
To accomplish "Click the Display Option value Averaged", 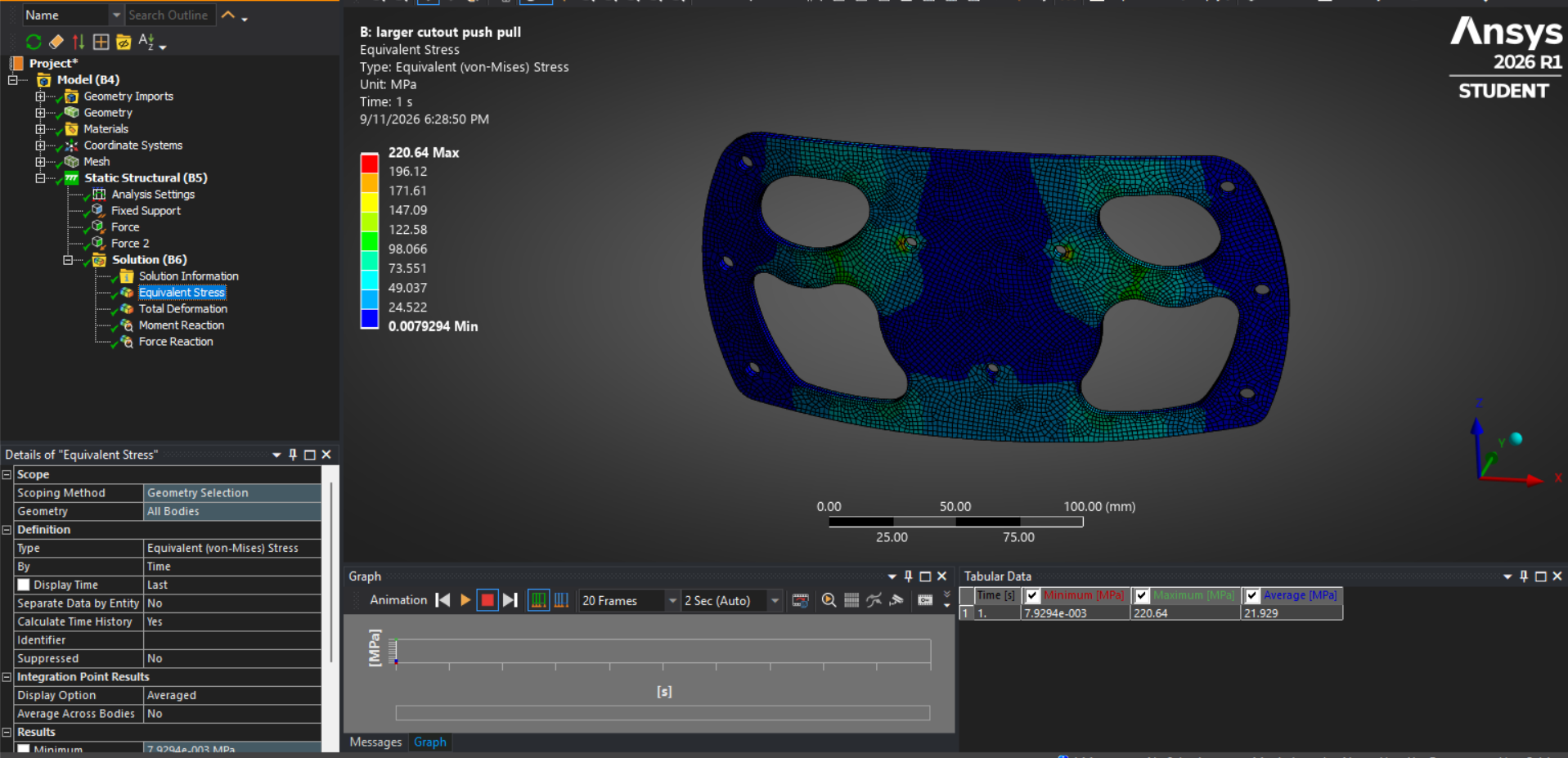I will [x=232, y=696].
